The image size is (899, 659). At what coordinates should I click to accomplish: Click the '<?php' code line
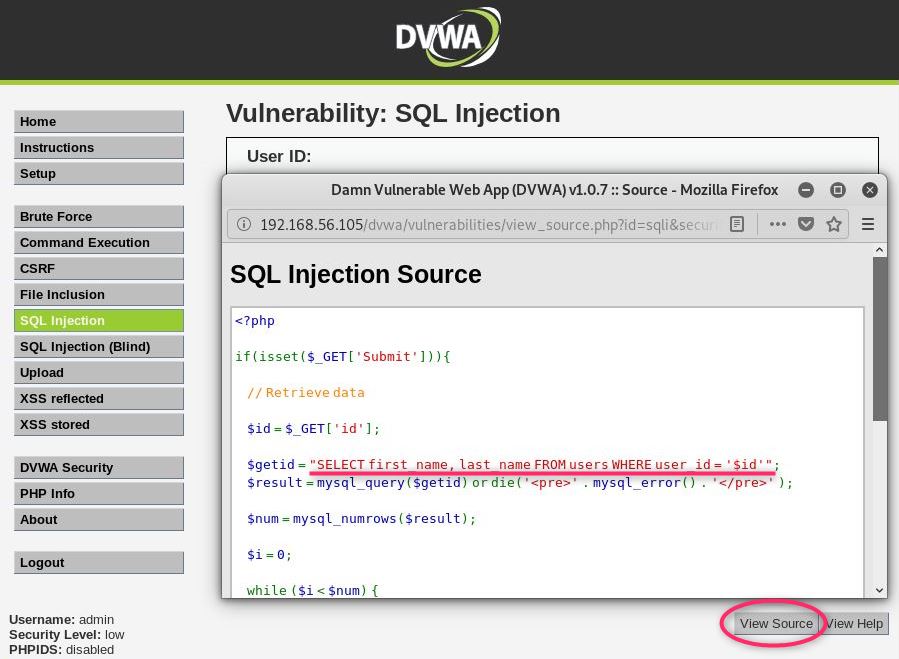point(255,321)
